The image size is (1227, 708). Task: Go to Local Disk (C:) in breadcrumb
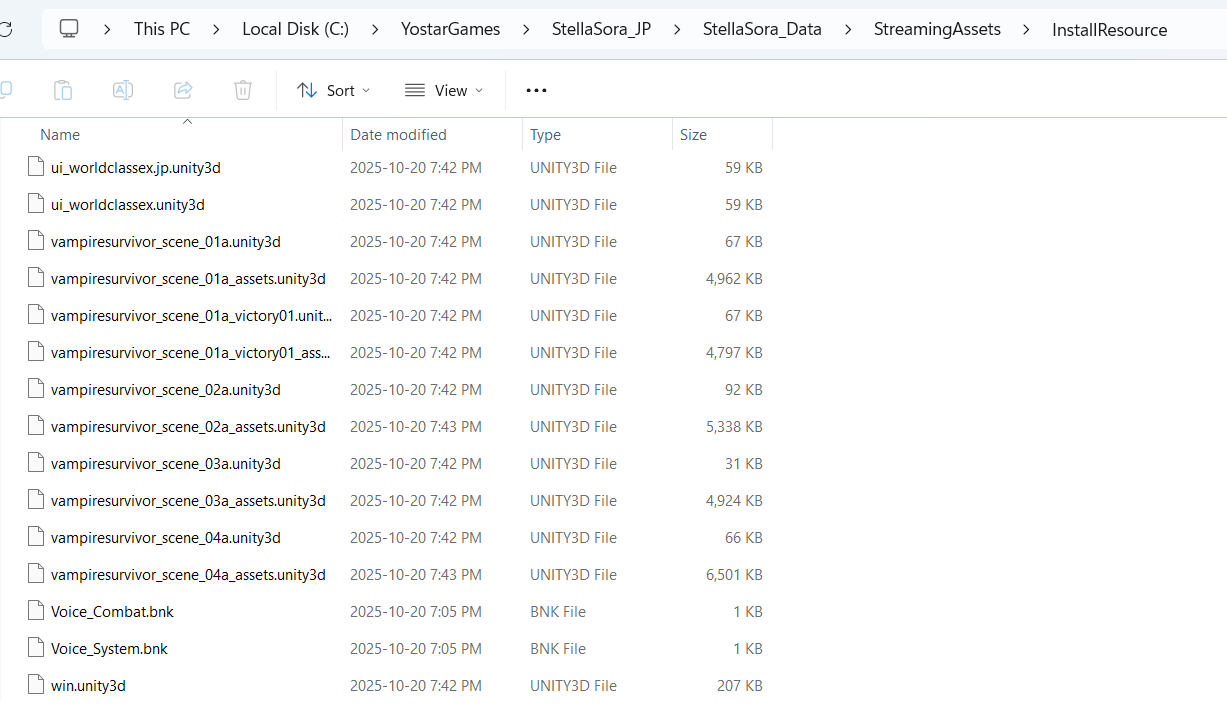(296, 29)
